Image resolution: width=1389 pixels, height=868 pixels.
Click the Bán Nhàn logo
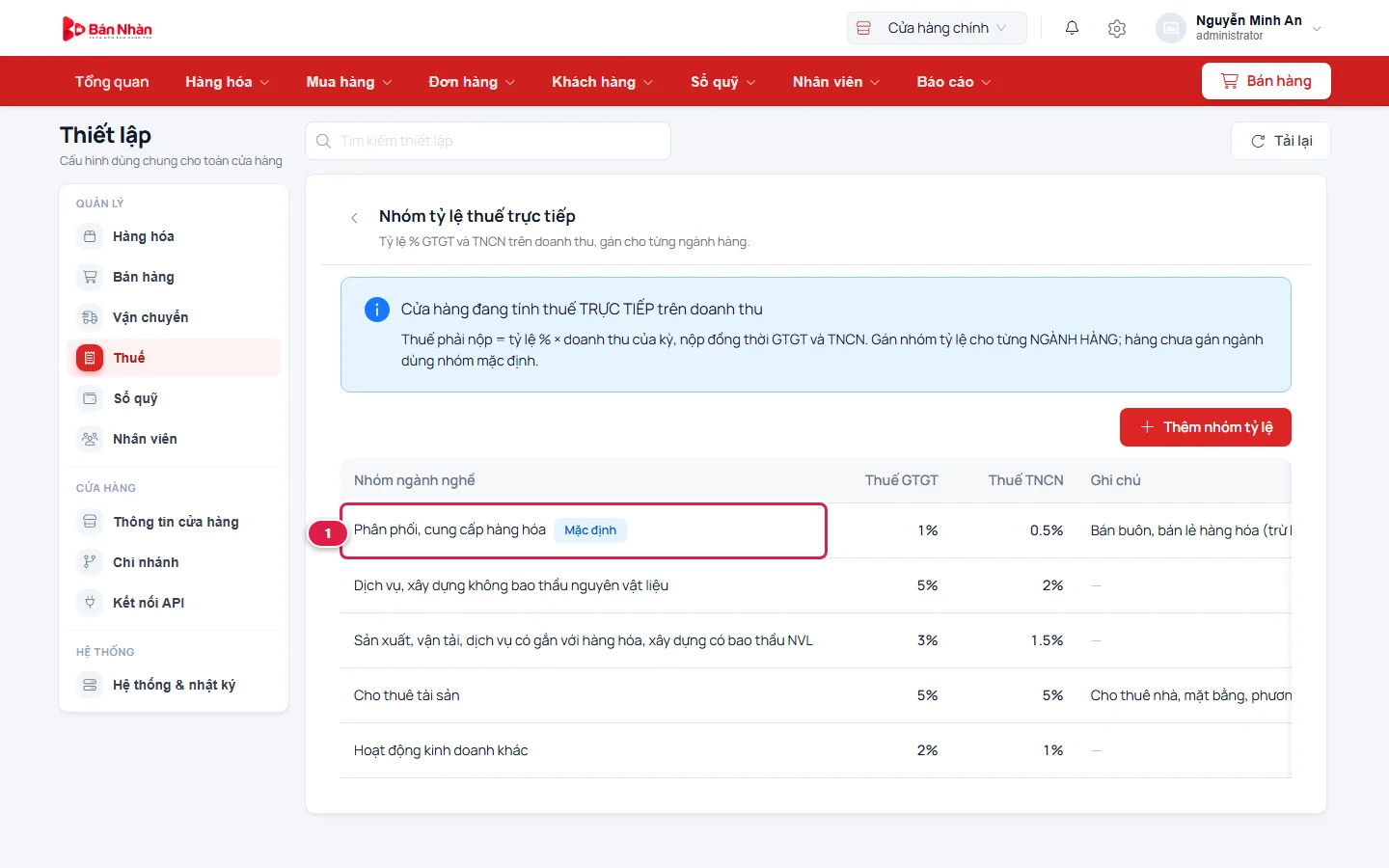[107, 29]
